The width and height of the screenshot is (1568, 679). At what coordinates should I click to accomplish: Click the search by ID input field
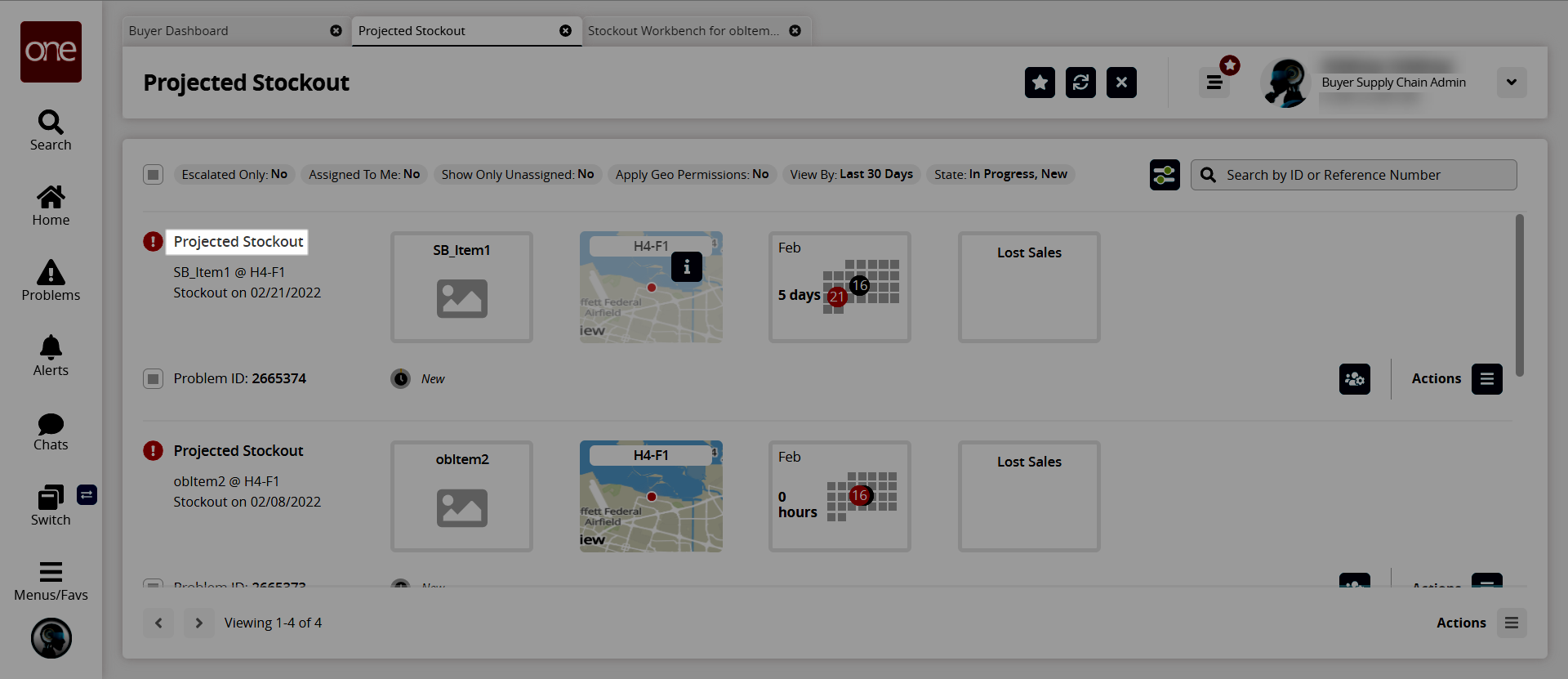(x=1364, y=175)
